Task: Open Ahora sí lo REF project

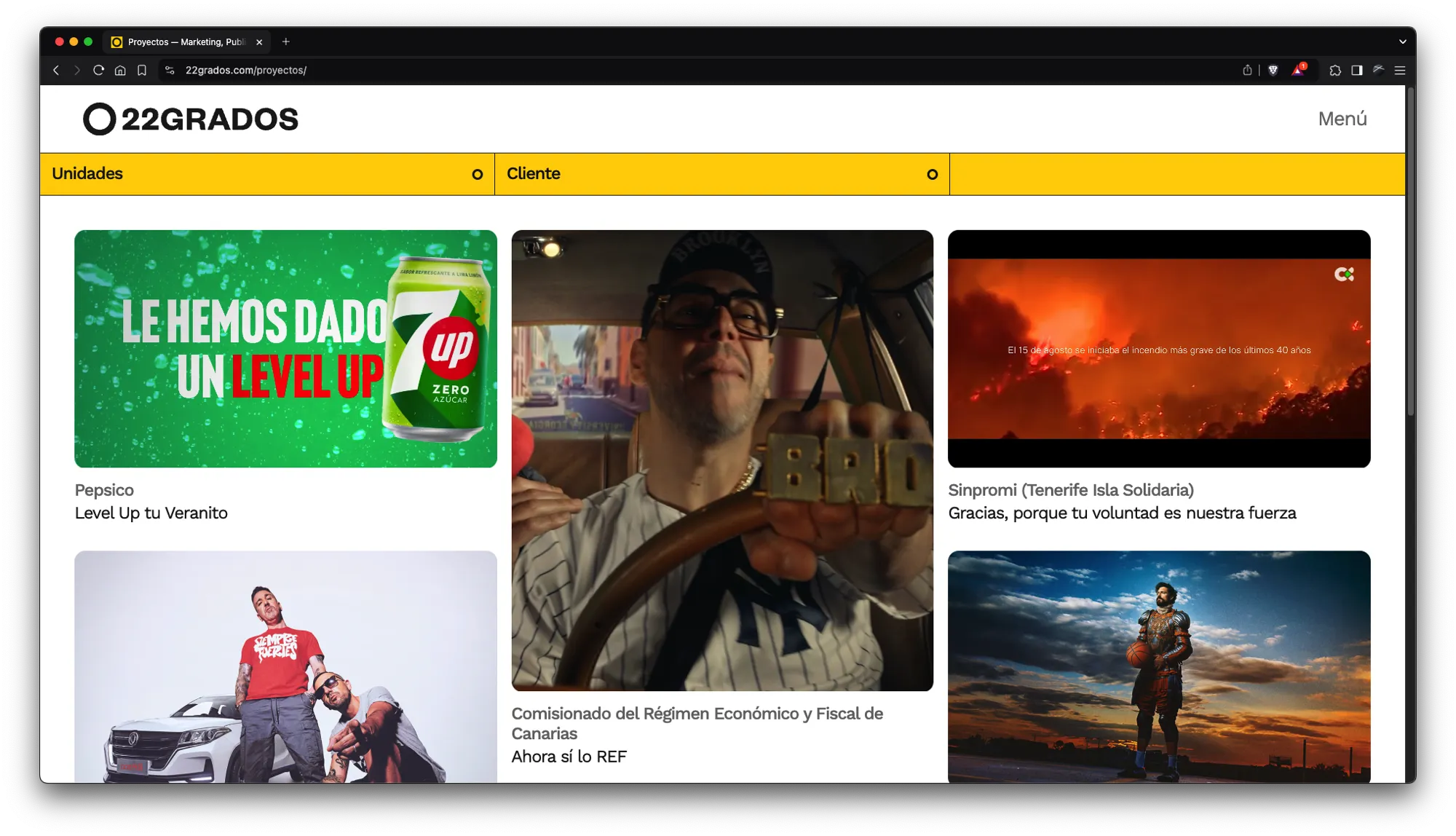Action: (x=569, y=757)
